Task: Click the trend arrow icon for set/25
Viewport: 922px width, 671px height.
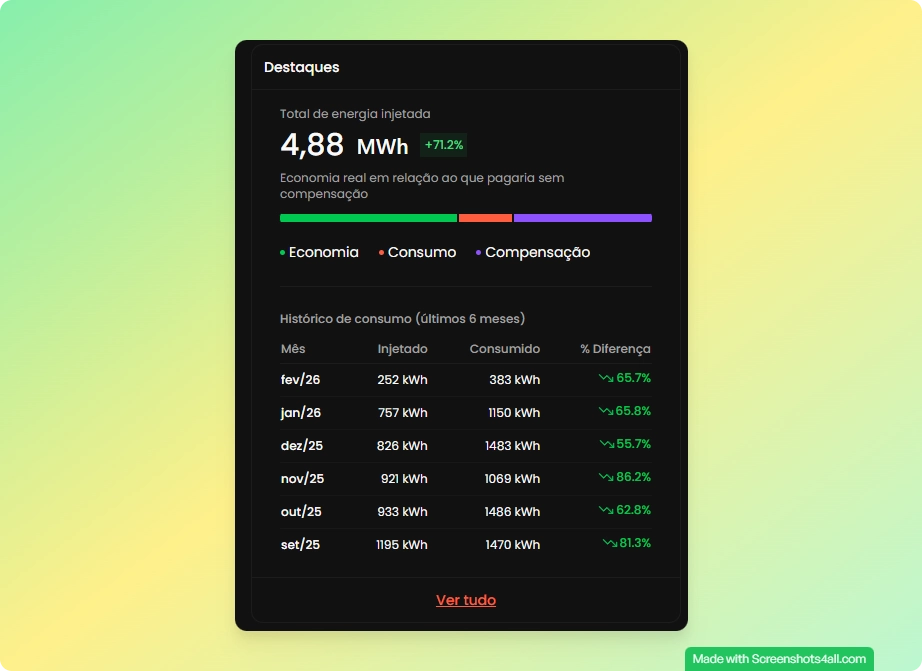Action: (x=609, y=543)
